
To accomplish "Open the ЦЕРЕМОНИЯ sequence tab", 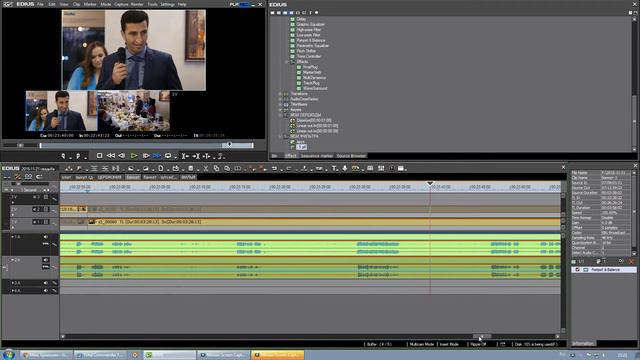I will [110, 177].
